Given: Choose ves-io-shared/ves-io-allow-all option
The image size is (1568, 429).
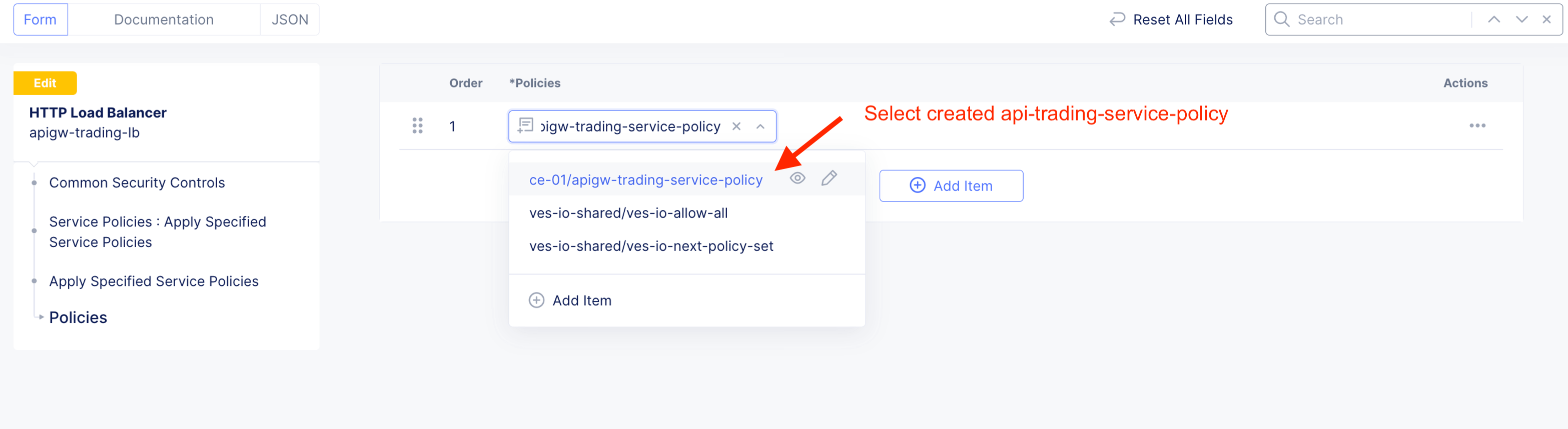Looking at the screenshot, I should (x=628, y=213).
